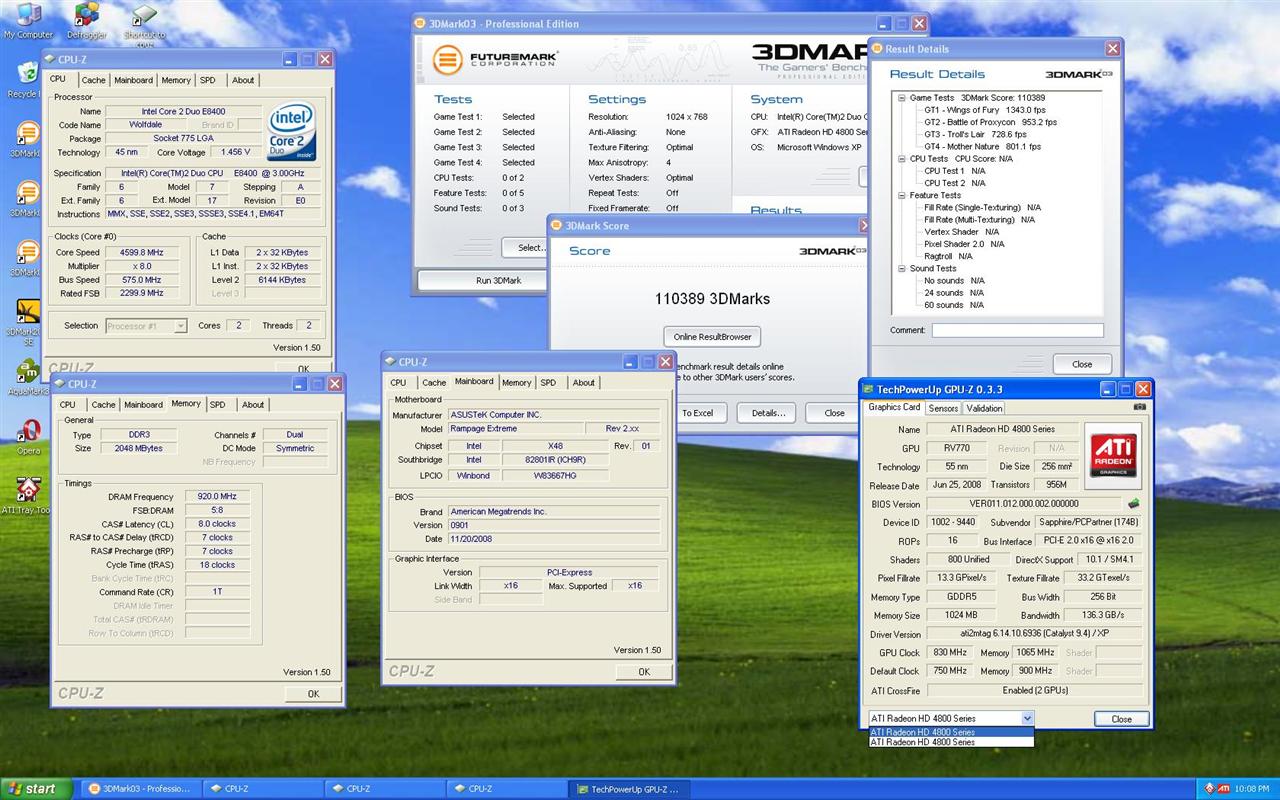Open the Windows Start menu

point(37,789)
